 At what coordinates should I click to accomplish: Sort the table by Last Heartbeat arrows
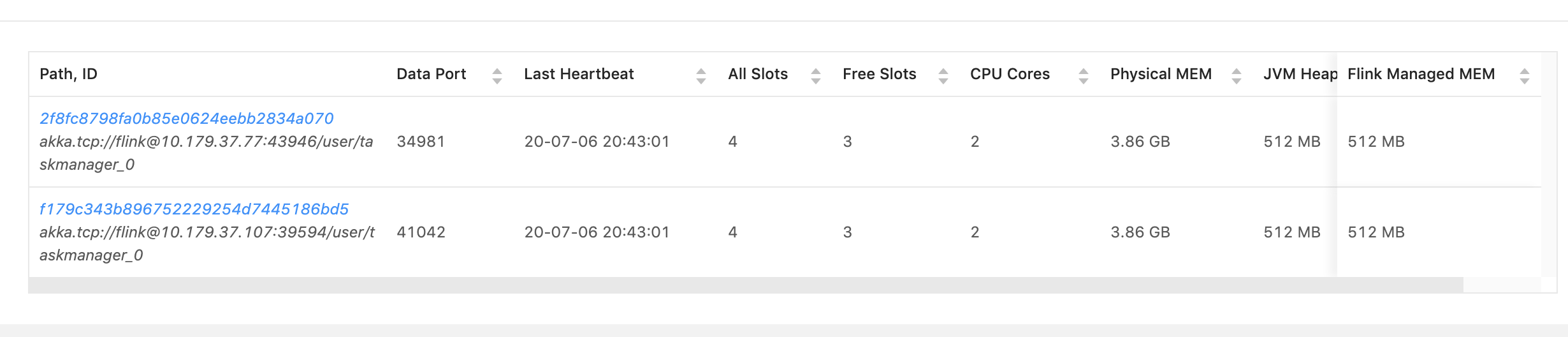pyautogui.click(x=701, y=76)
